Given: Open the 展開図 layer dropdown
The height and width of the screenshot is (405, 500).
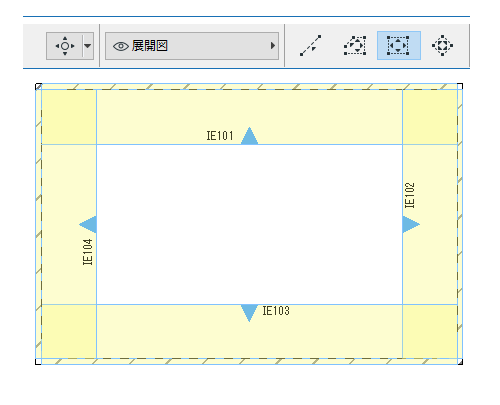Looking at the screenshot, I should (192, 46).
